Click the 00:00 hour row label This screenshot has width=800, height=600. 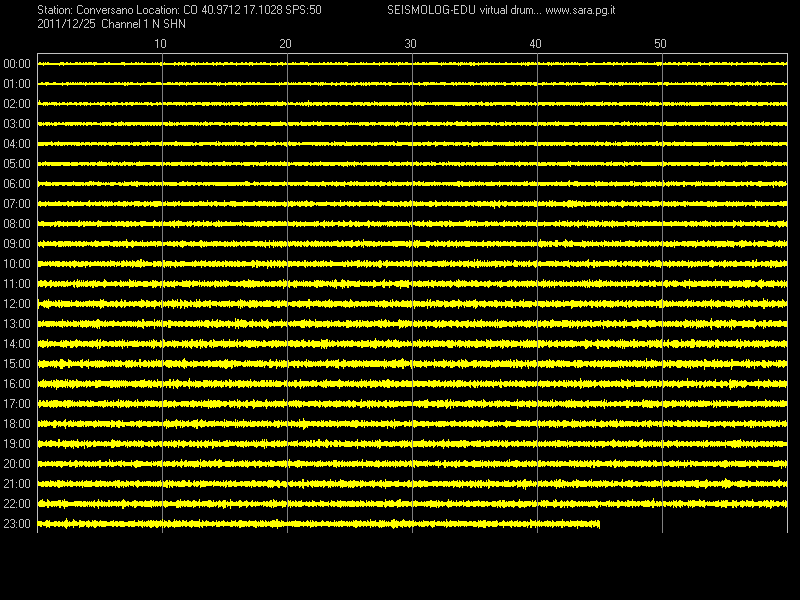coord(17,64)
